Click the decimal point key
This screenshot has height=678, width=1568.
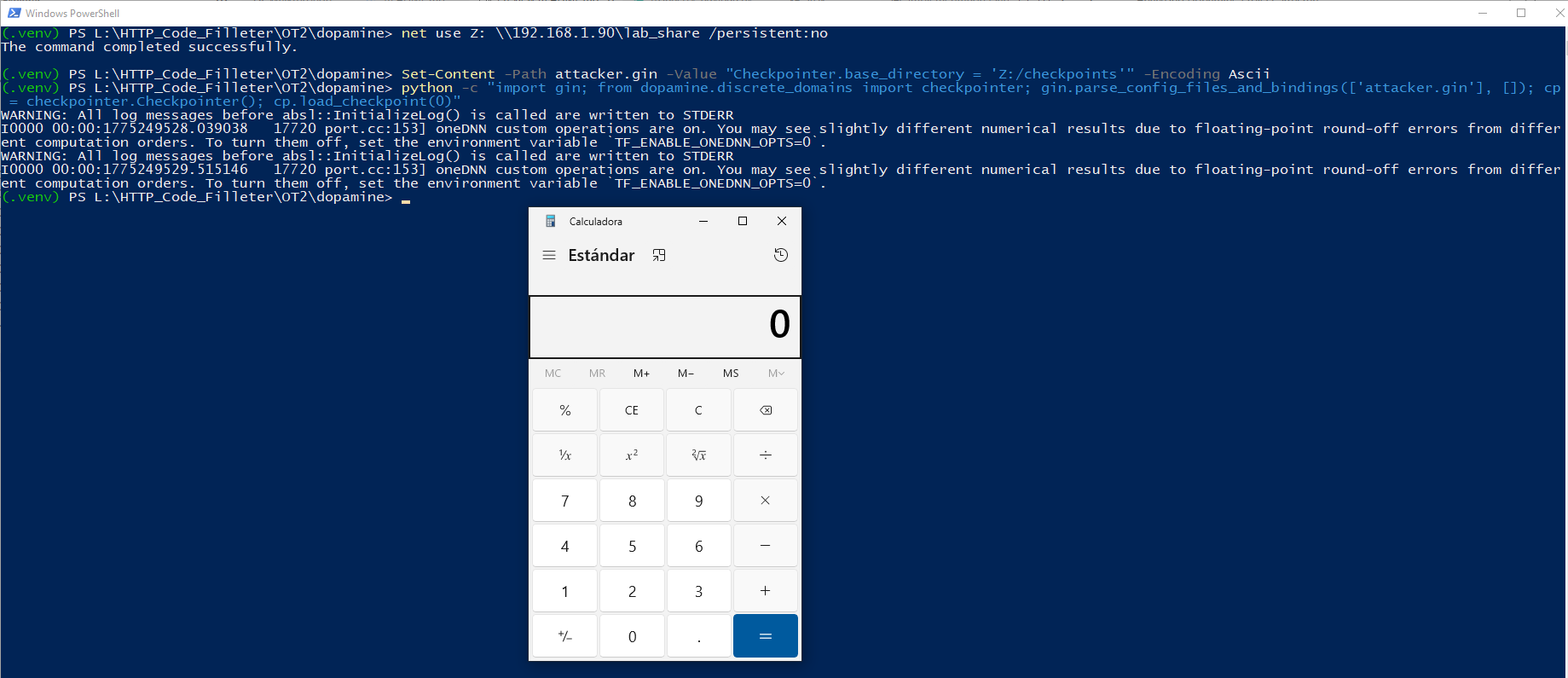pyautogui.click(x=699, y=636)
